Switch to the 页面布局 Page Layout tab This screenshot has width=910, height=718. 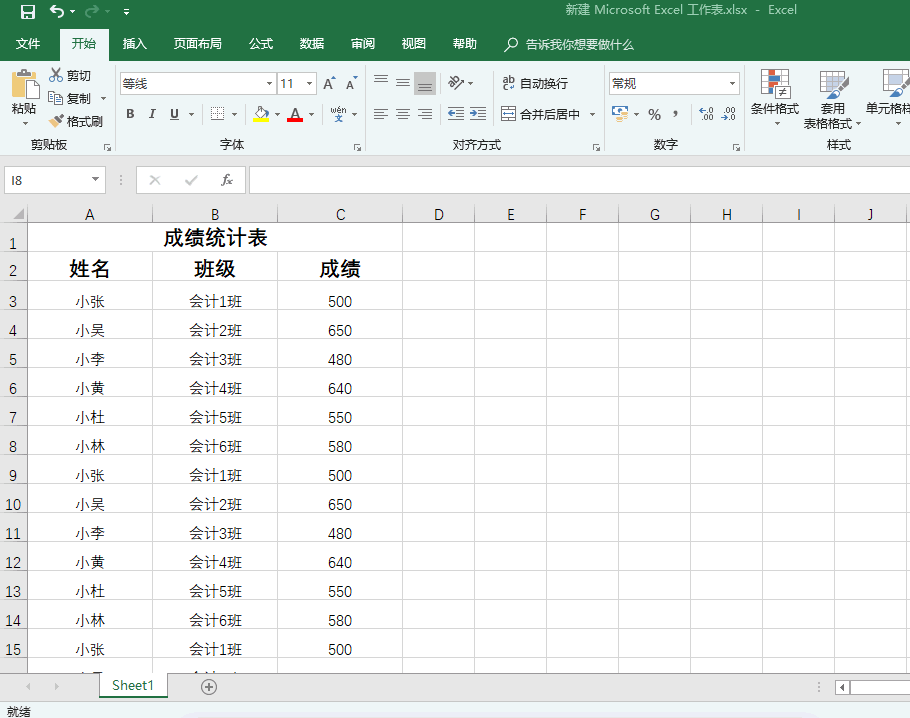[x=197, y=44]
